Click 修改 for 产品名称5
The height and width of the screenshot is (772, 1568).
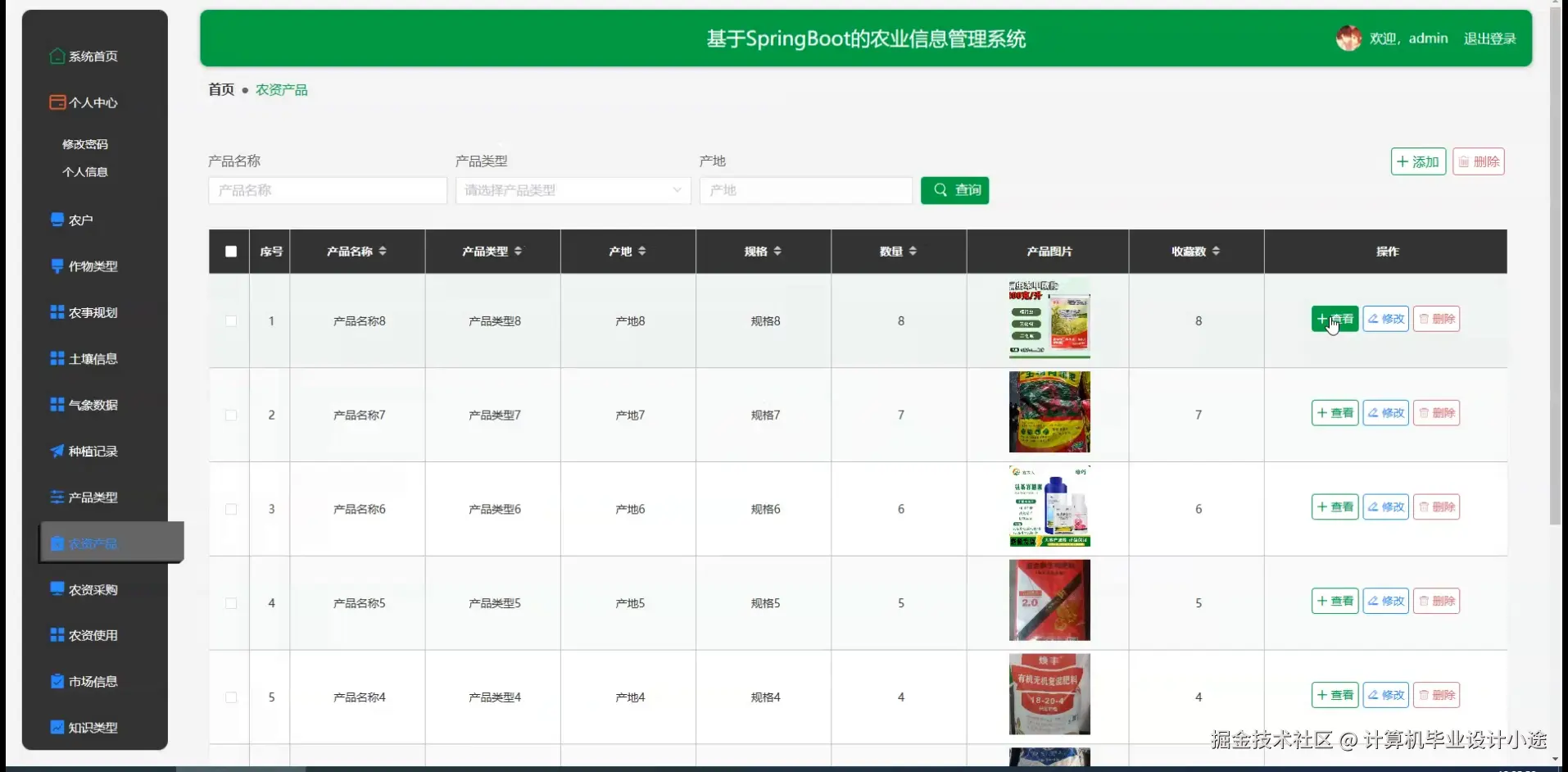tap(1385, 601)
